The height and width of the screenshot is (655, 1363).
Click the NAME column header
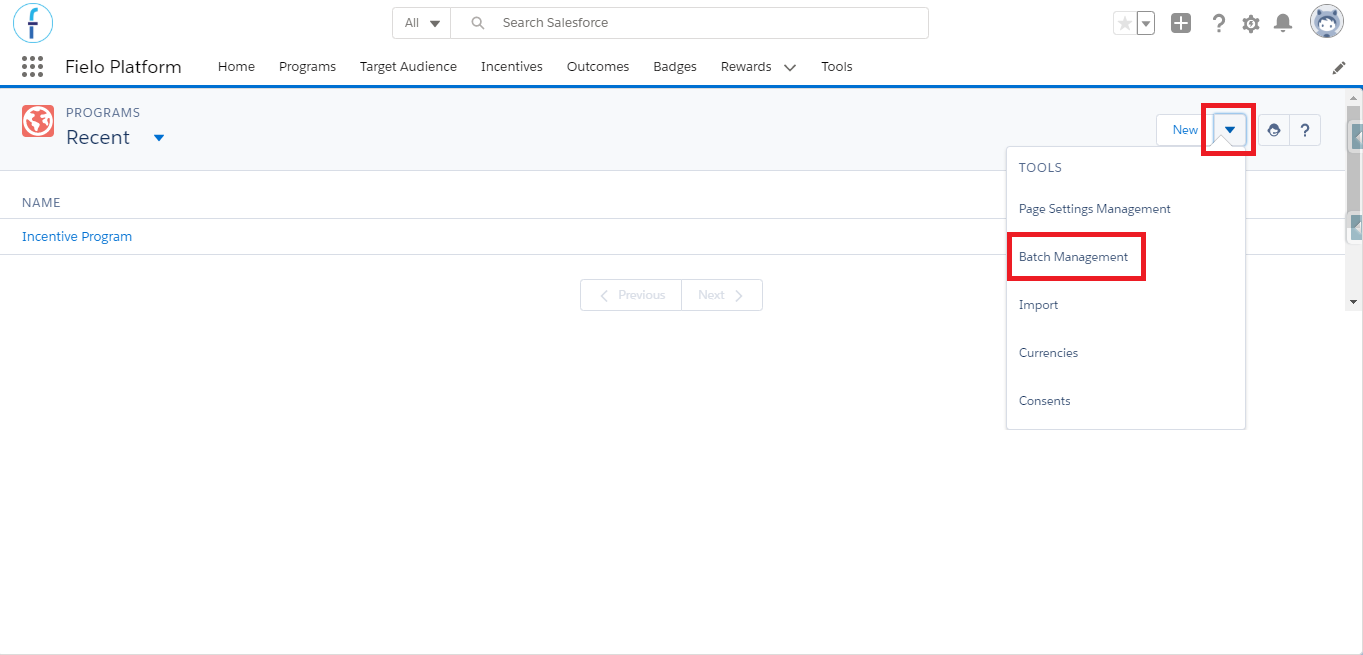click(x=41, y=202)
